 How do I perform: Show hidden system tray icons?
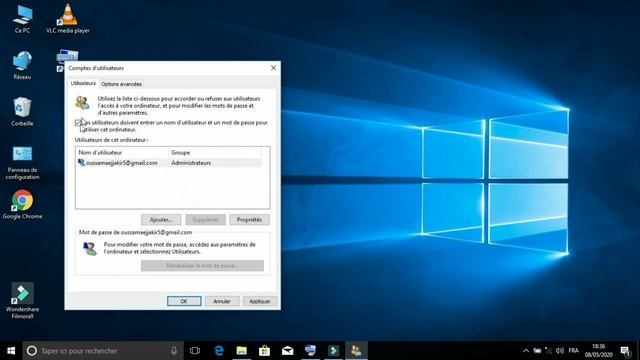point(526,351)
